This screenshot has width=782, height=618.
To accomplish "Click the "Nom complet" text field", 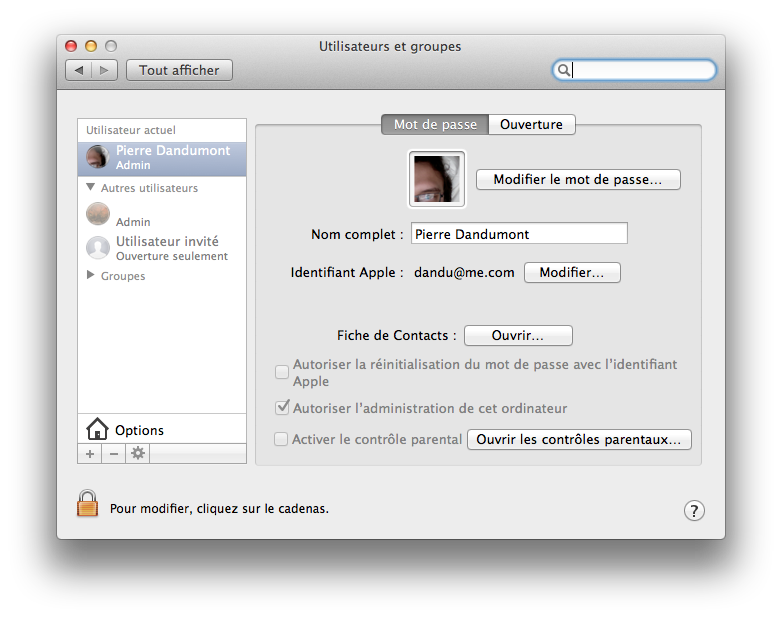I will 518,234.
